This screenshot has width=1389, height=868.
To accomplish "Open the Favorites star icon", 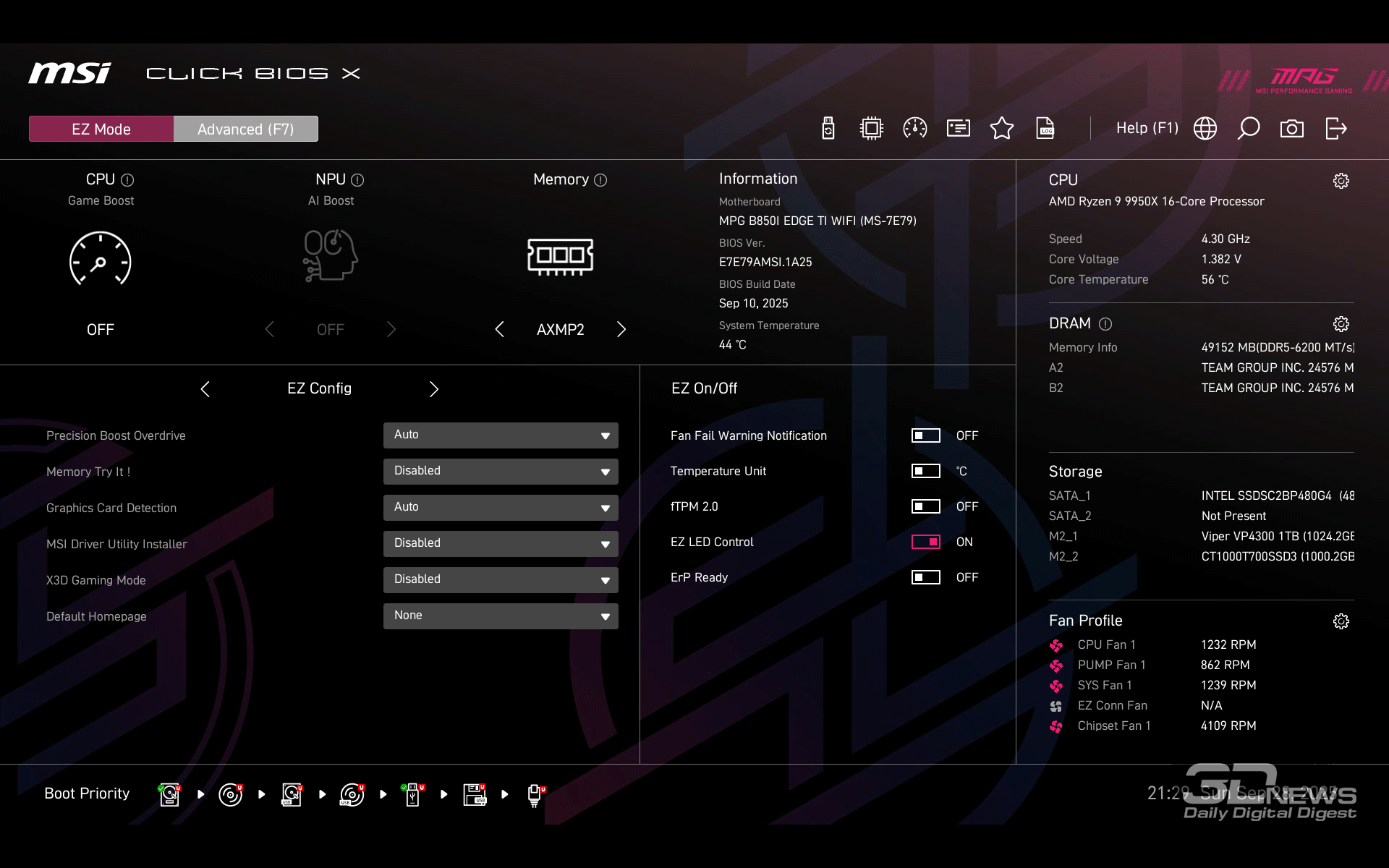I will point(1001,129).
